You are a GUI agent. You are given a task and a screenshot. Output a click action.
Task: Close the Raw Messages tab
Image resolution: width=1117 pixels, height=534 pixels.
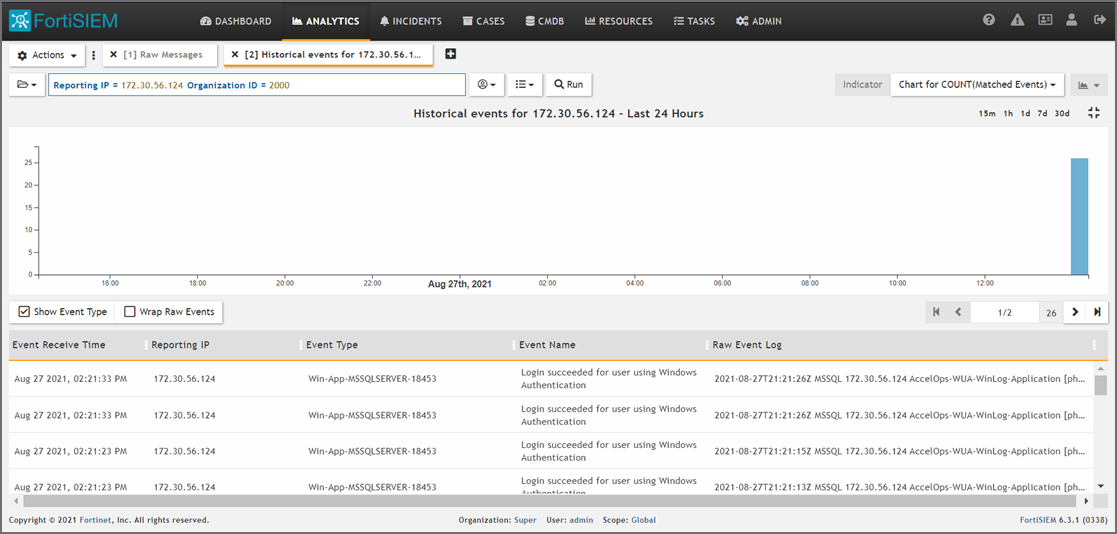(x=113, y=54)
